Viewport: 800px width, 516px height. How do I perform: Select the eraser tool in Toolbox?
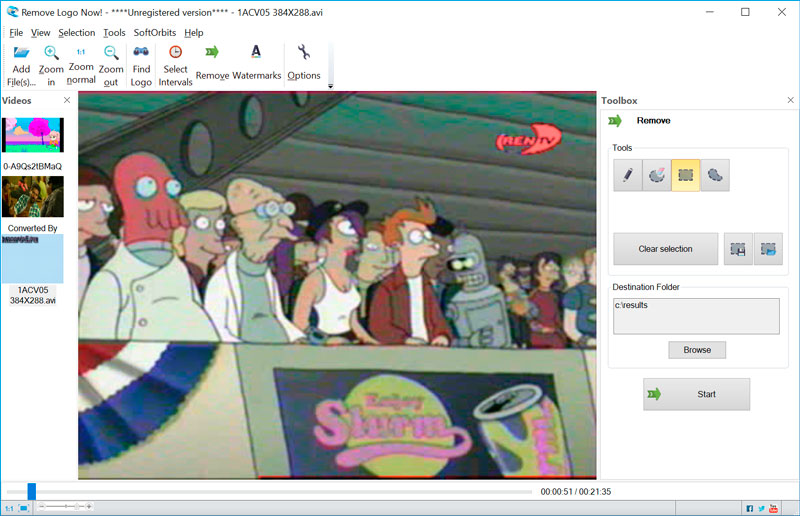(657, 175)
